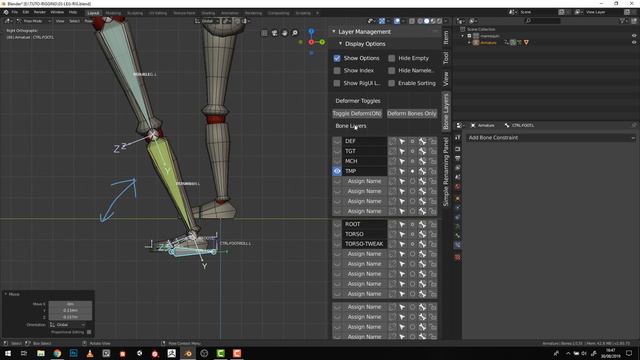Switch to the Item sidebar tab
The width and height of the screenshot is (640, 360).
[x=446, y=37]
